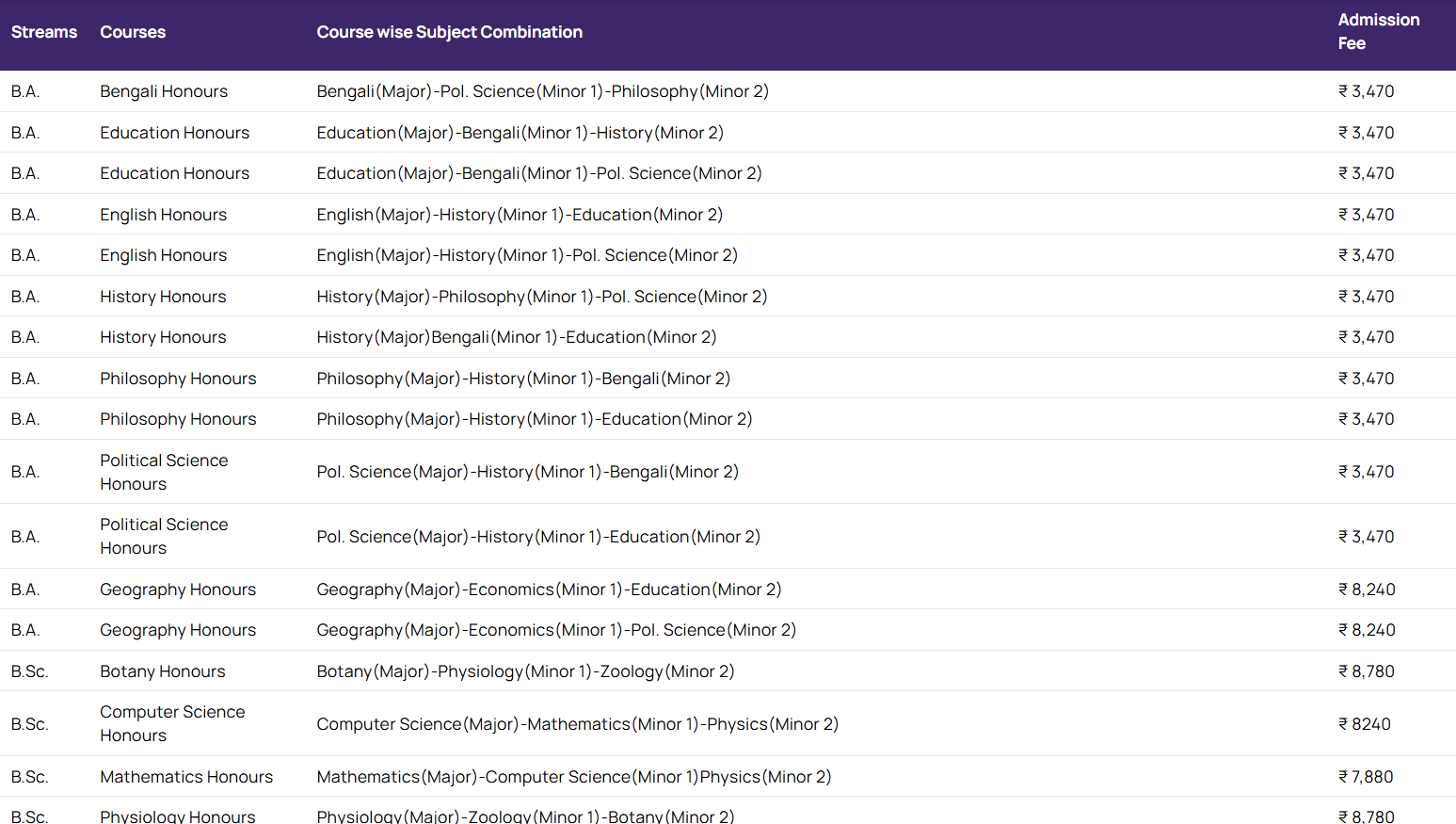Select the Mathematics Honours course cell
This screenshot has width=1456, height=824.
[x=186, y=777]
